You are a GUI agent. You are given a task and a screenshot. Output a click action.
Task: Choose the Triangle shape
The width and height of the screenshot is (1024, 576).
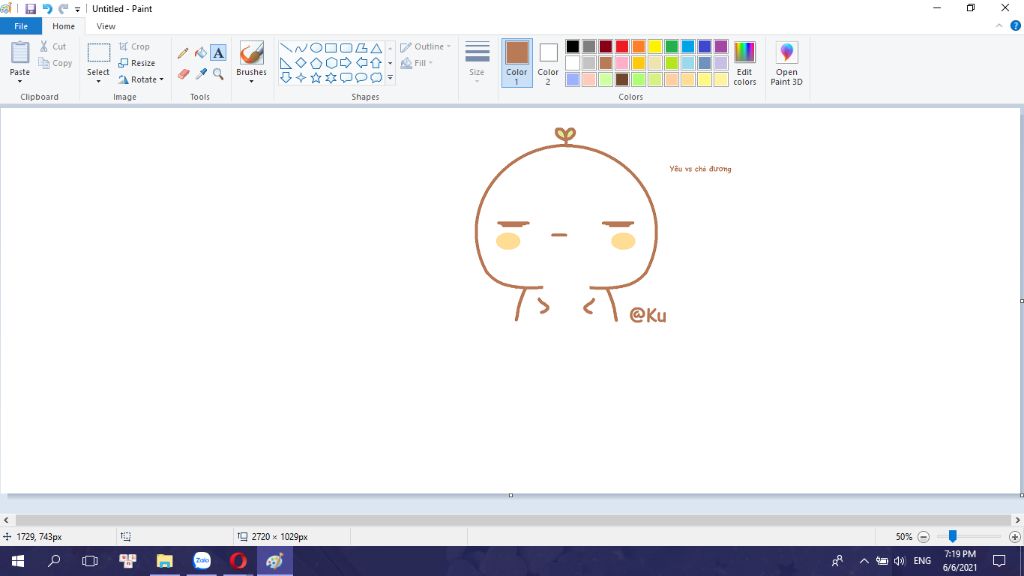pos(376,48)
